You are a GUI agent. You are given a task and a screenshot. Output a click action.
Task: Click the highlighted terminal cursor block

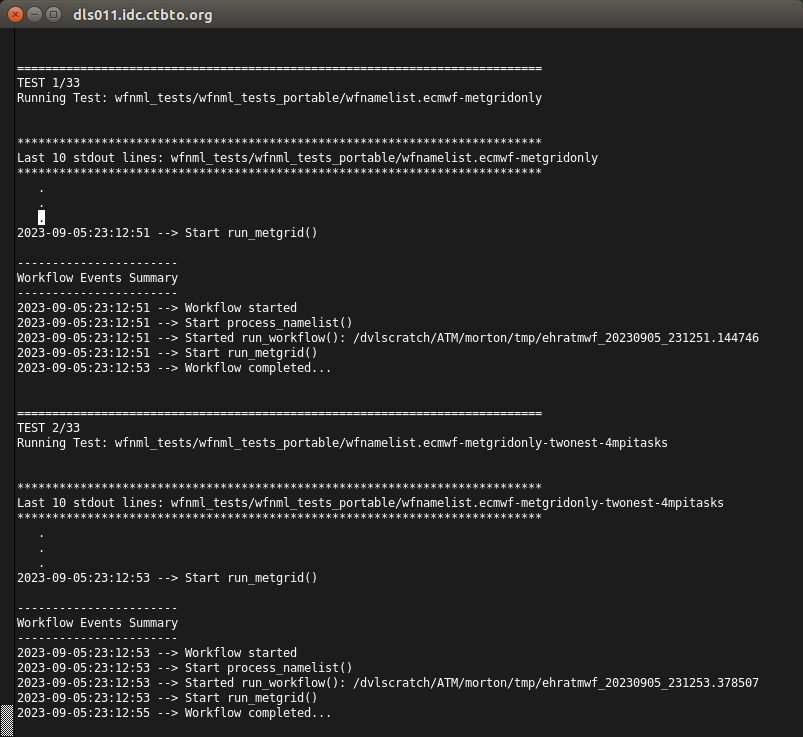(x=41, y=217)
